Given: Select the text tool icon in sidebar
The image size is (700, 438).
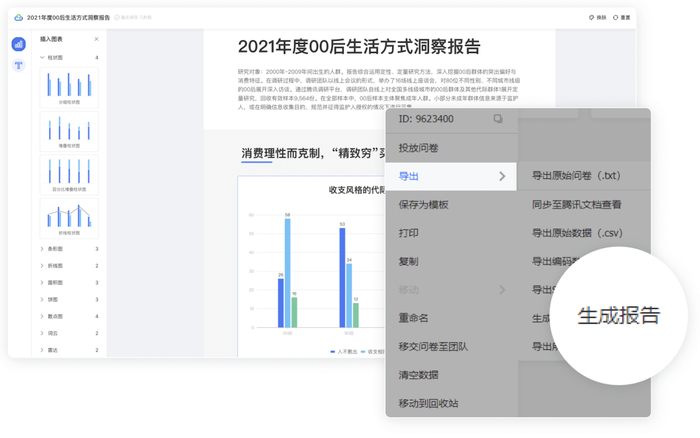Looking at the screenshot, I should point(18,66).
